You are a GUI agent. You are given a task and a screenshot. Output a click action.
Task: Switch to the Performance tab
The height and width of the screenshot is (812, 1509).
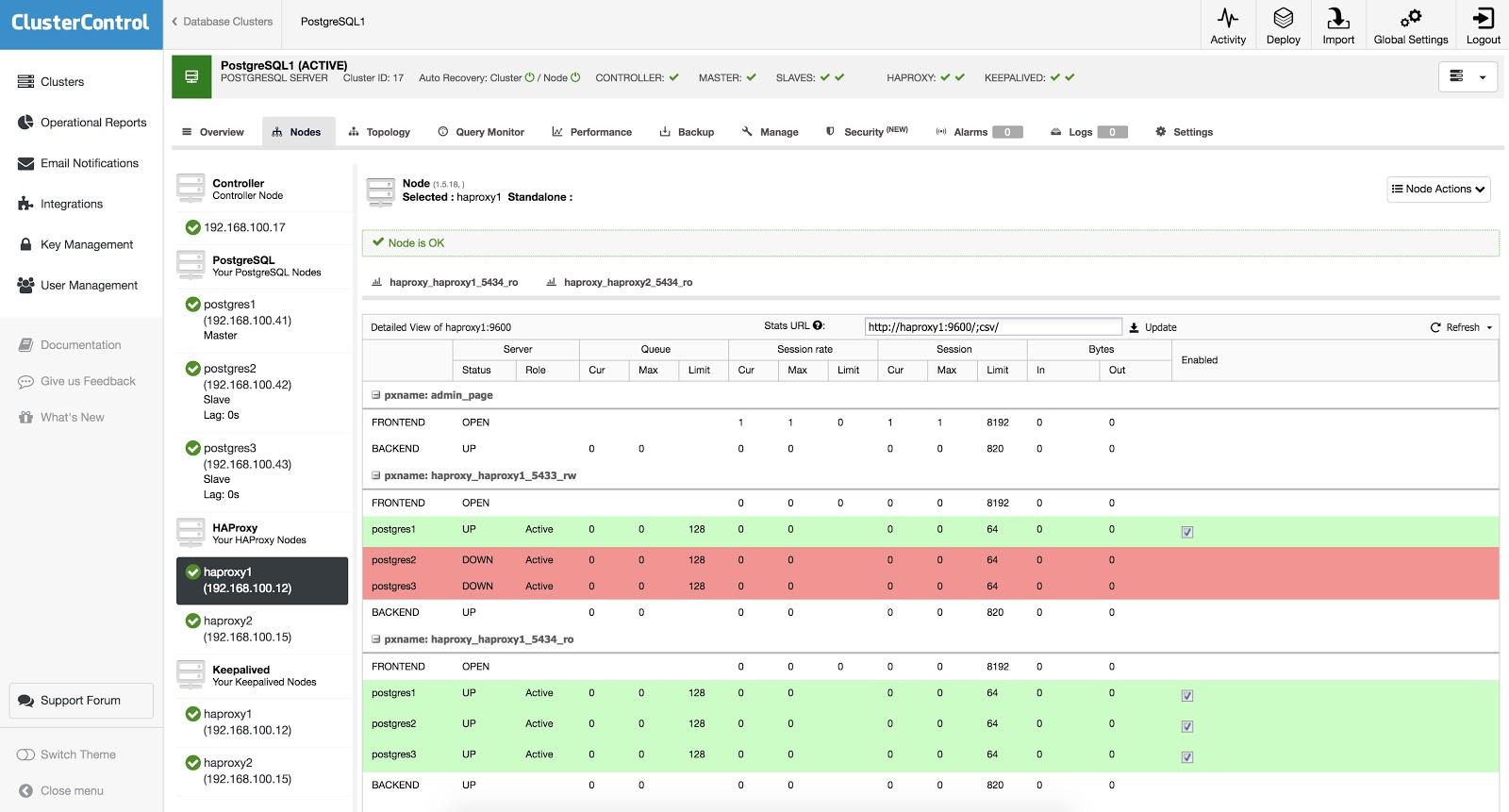(591, 132)
